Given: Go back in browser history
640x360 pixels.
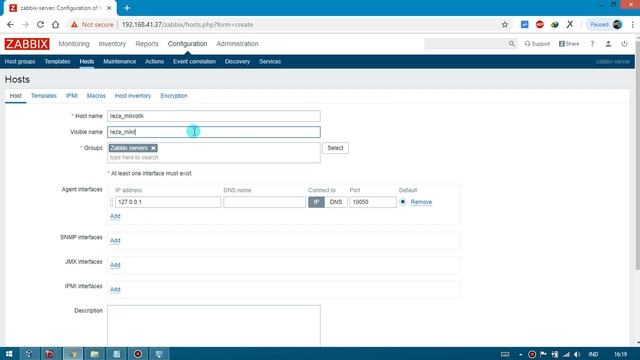Looking at the screenshot, I should pyautogui.click(x=10, y=24).
